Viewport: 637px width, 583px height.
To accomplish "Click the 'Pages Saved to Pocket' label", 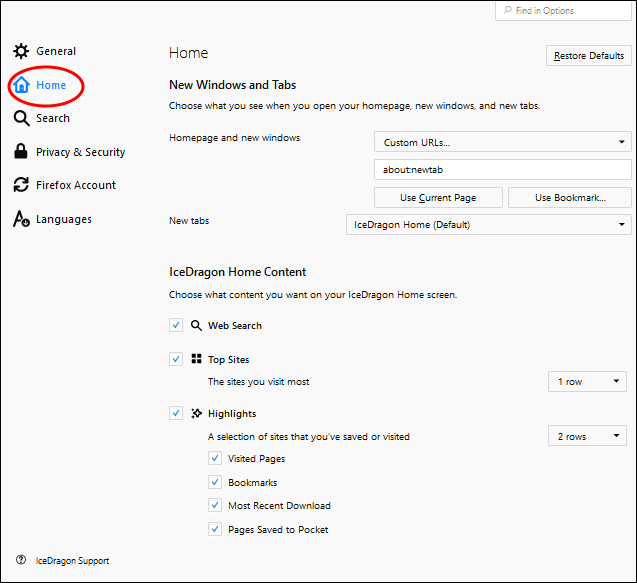I will click(278, 530).
